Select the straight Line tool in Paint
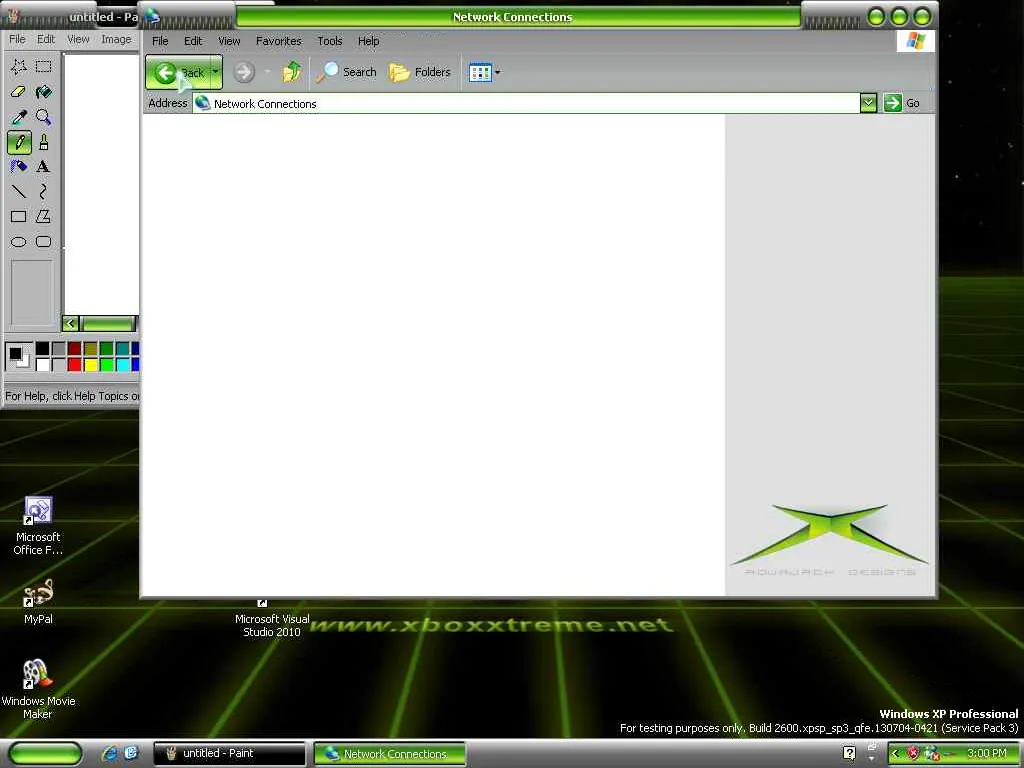Viewport: 1024px width, 768px height. (x=18, y=191)
